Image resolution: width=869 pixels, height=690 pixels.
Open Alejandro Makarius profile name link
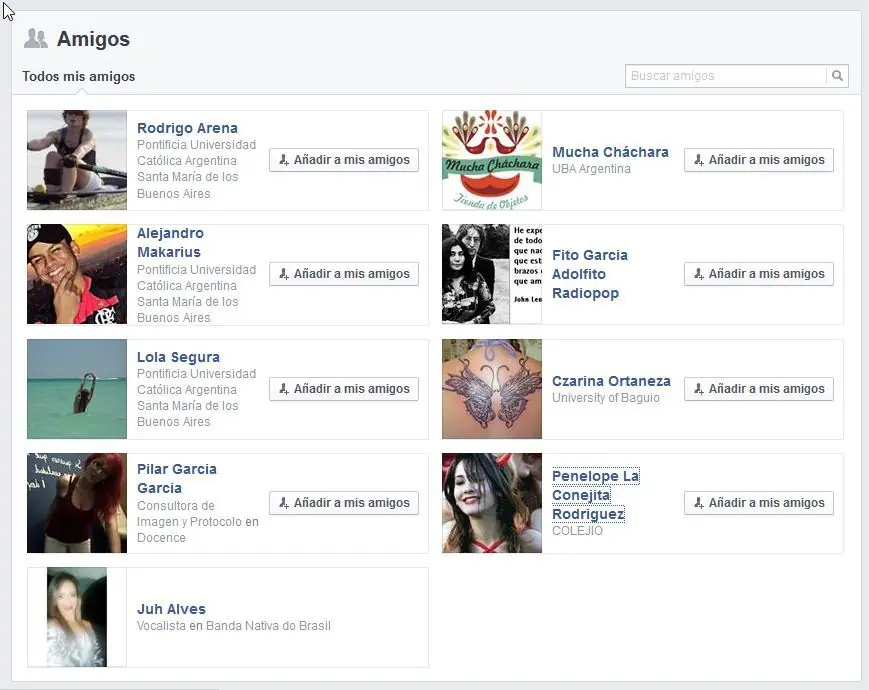170,243
